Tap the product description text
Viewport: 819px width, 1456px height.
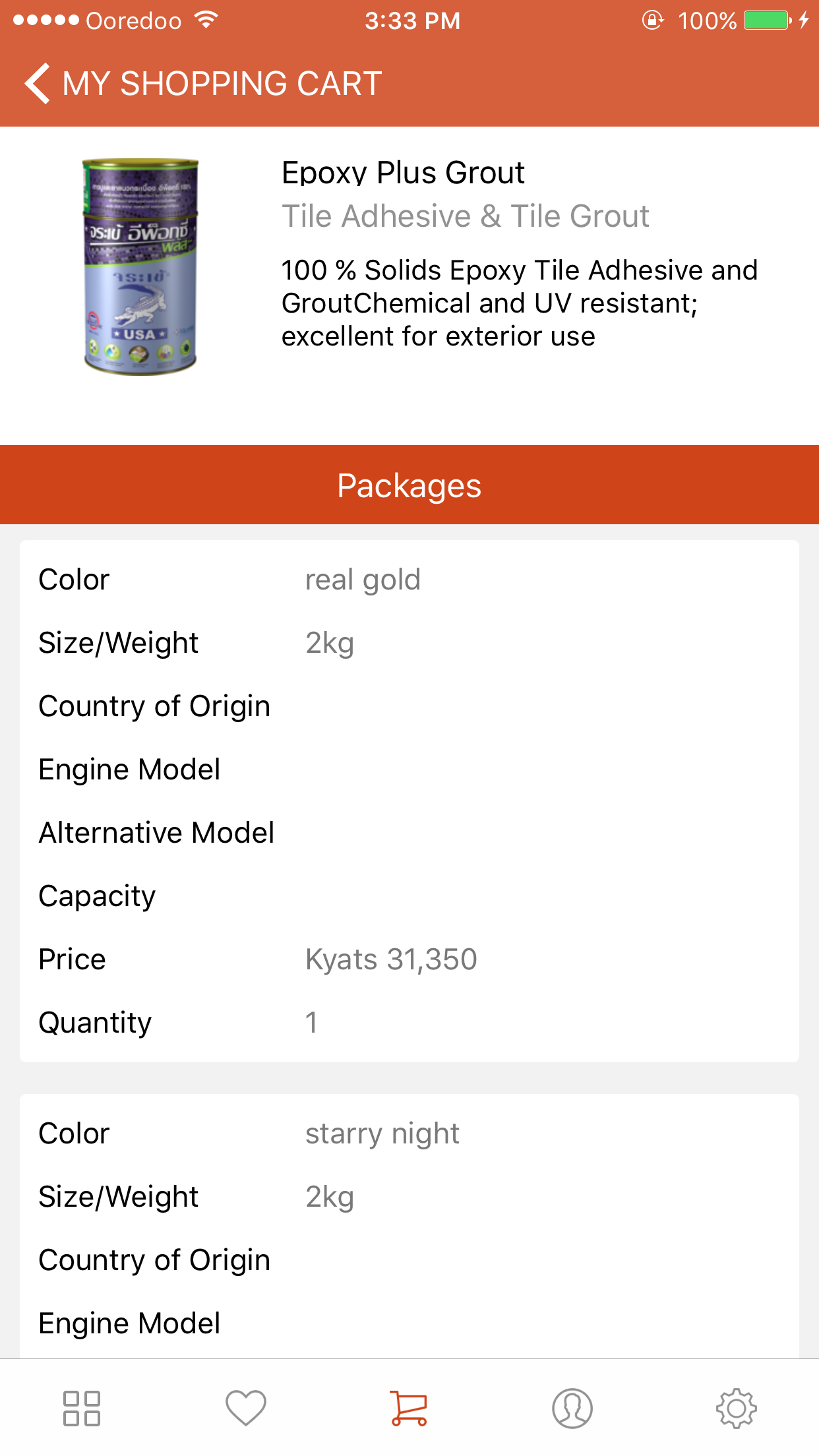coord(519,303)
